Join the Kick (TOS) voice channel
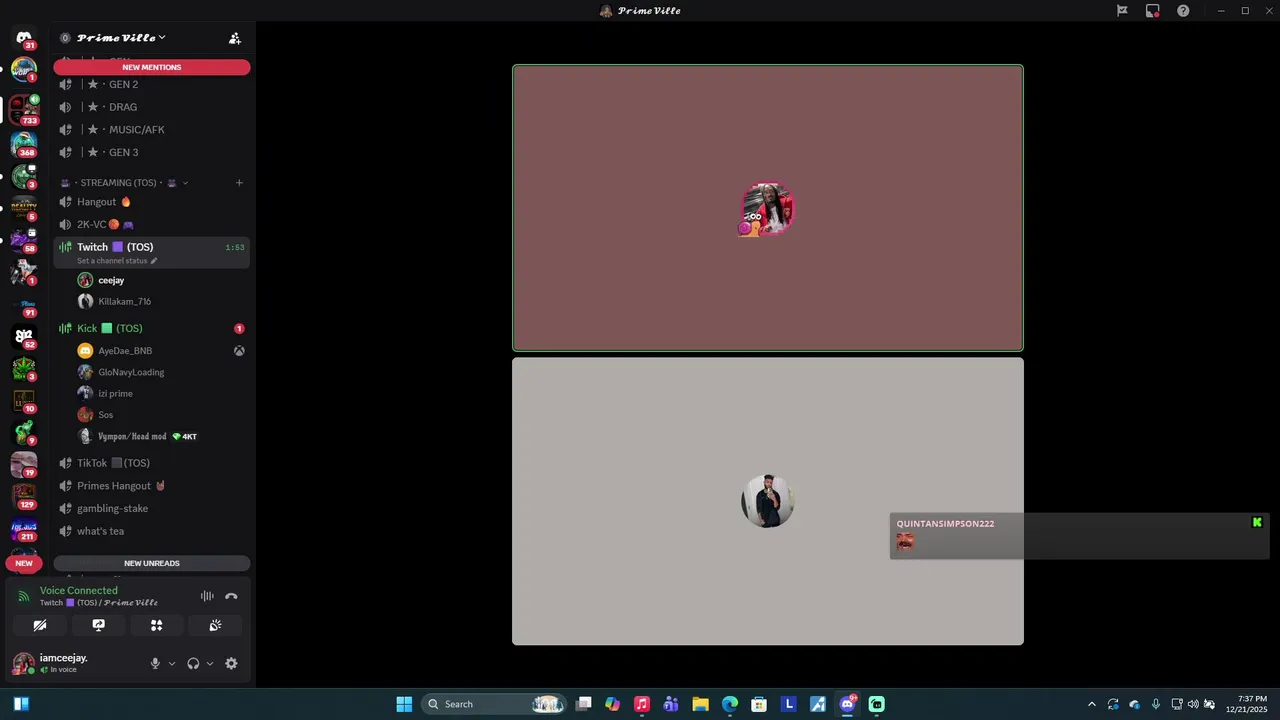The height and width of the screenshot is (720, 1280). pos(152,328)
